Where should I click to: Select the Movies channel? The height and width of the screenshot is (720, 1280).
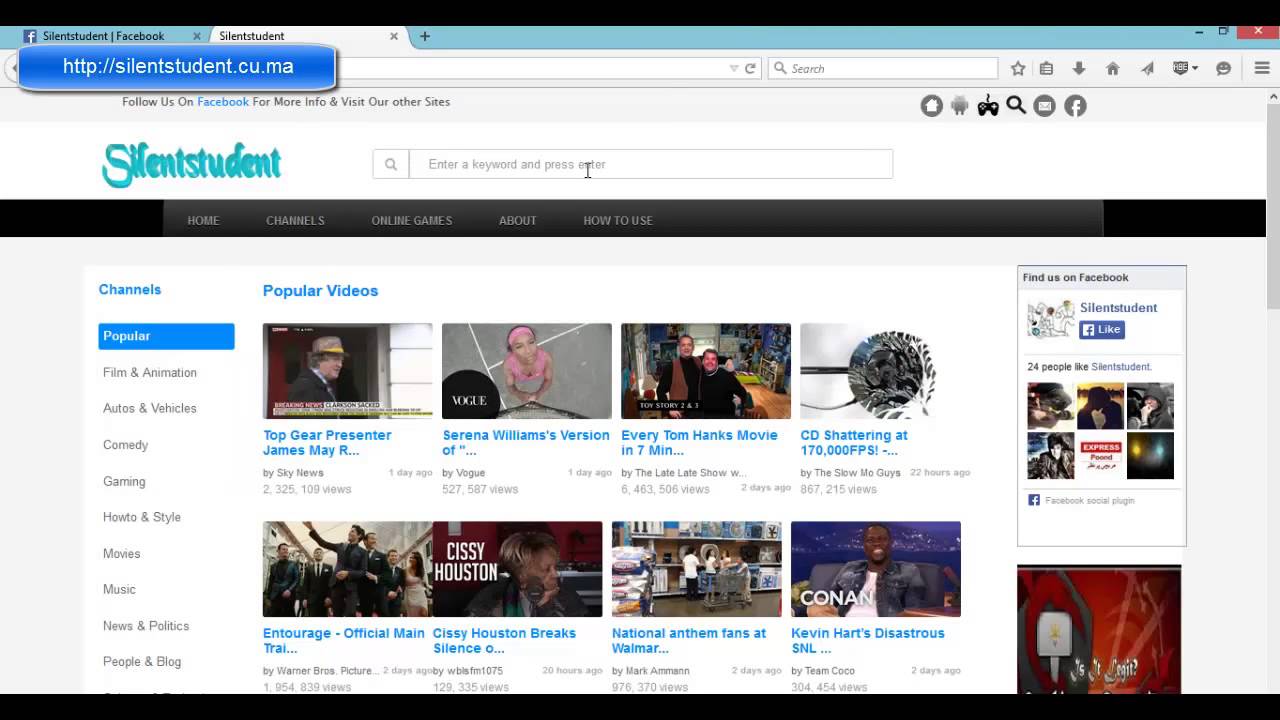coord(121,554)
